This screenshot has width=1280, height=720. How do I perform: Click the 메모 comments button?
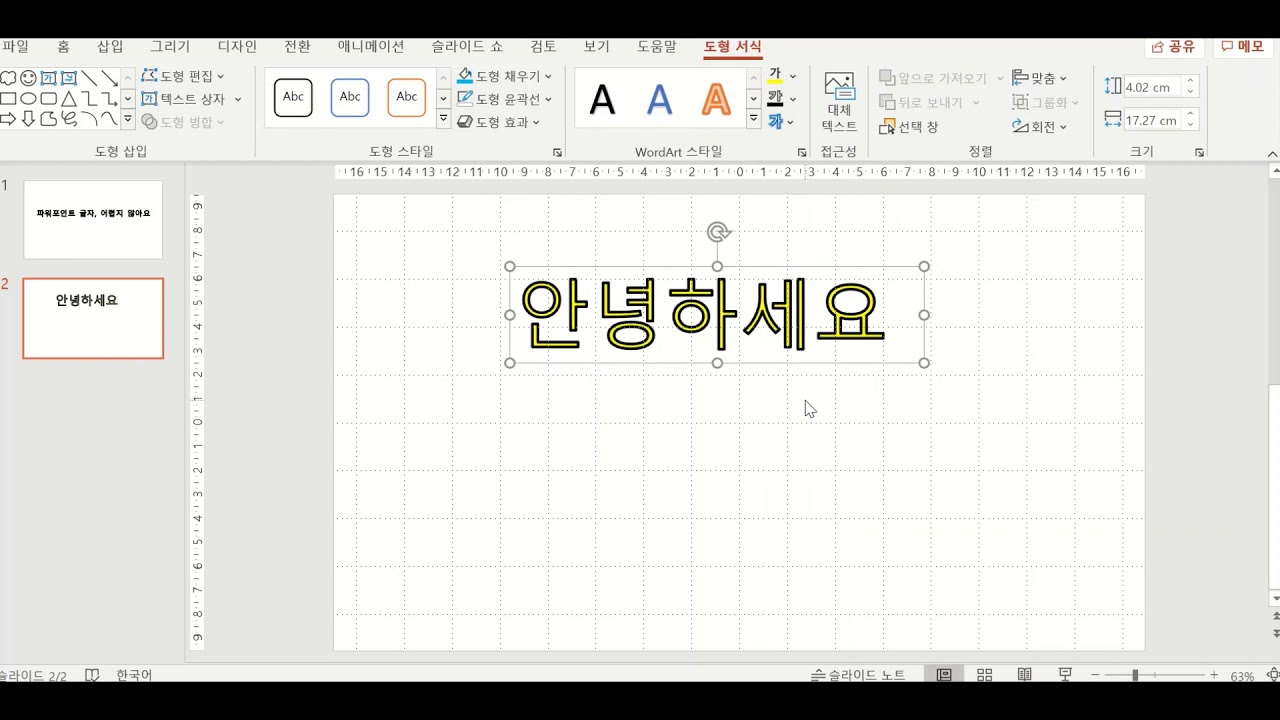pyautogui.click(x=1244, y=47)
